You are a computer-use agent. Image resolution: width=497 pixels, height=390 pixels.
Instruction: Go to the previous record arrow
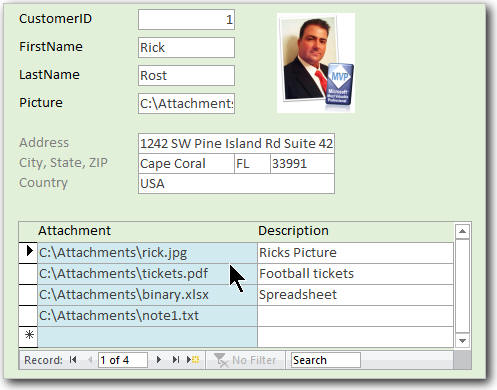point(90,360)
